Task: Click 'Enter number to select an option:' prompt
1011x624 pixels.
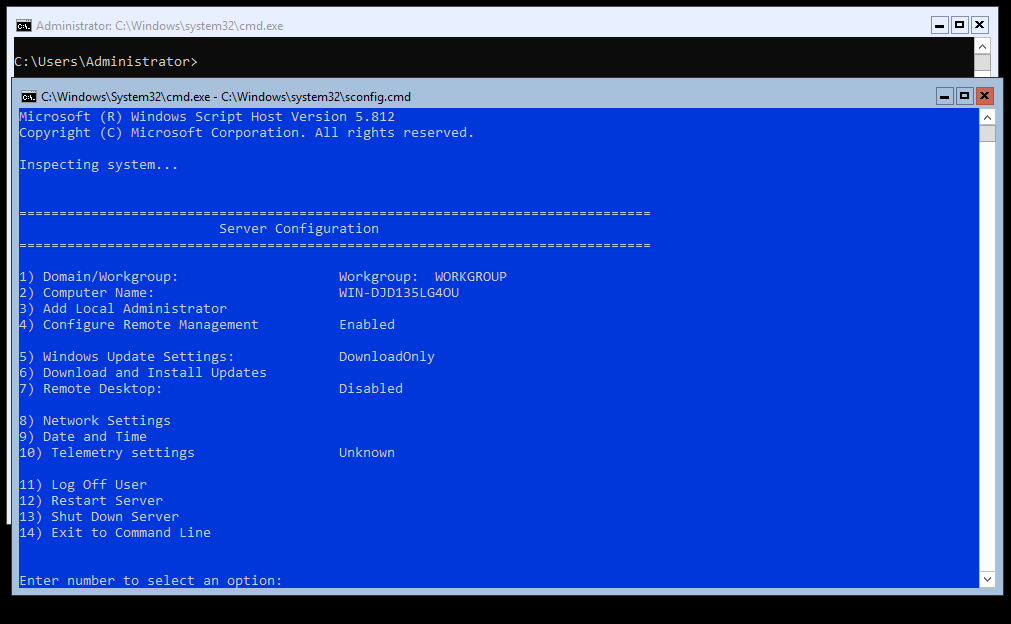Action: 151,580
